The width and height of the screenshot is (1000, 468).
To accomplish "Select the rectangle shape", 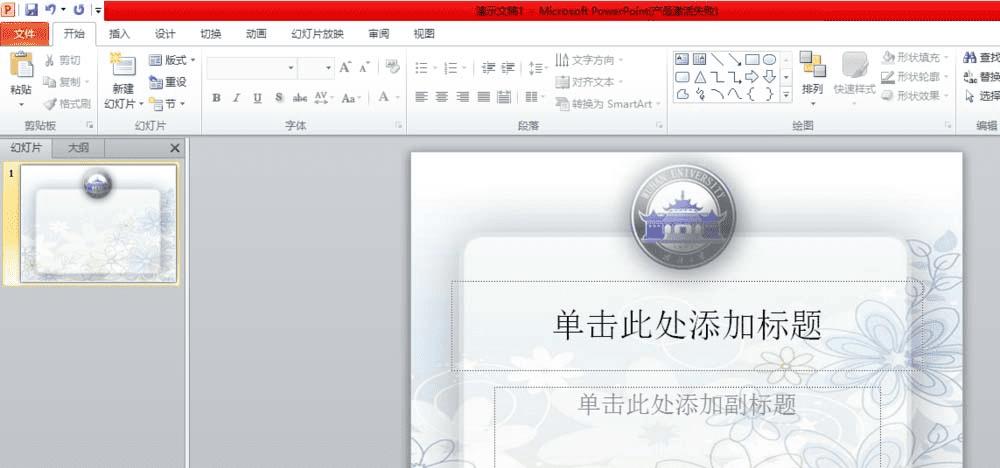I will tap(752, 59).
